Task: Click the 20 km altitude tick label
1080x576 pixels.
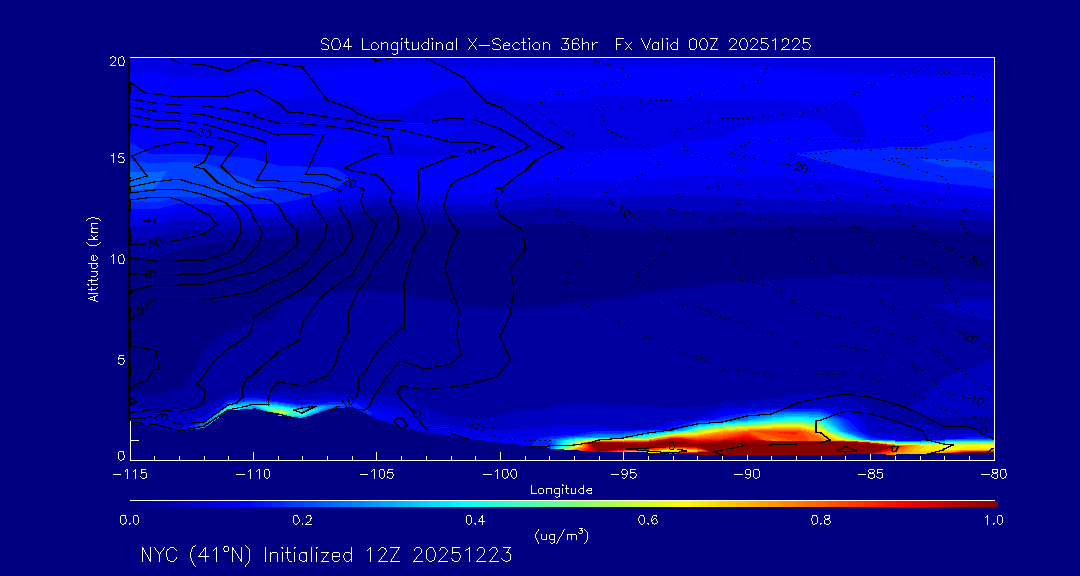Action: (x=116, y=61)
